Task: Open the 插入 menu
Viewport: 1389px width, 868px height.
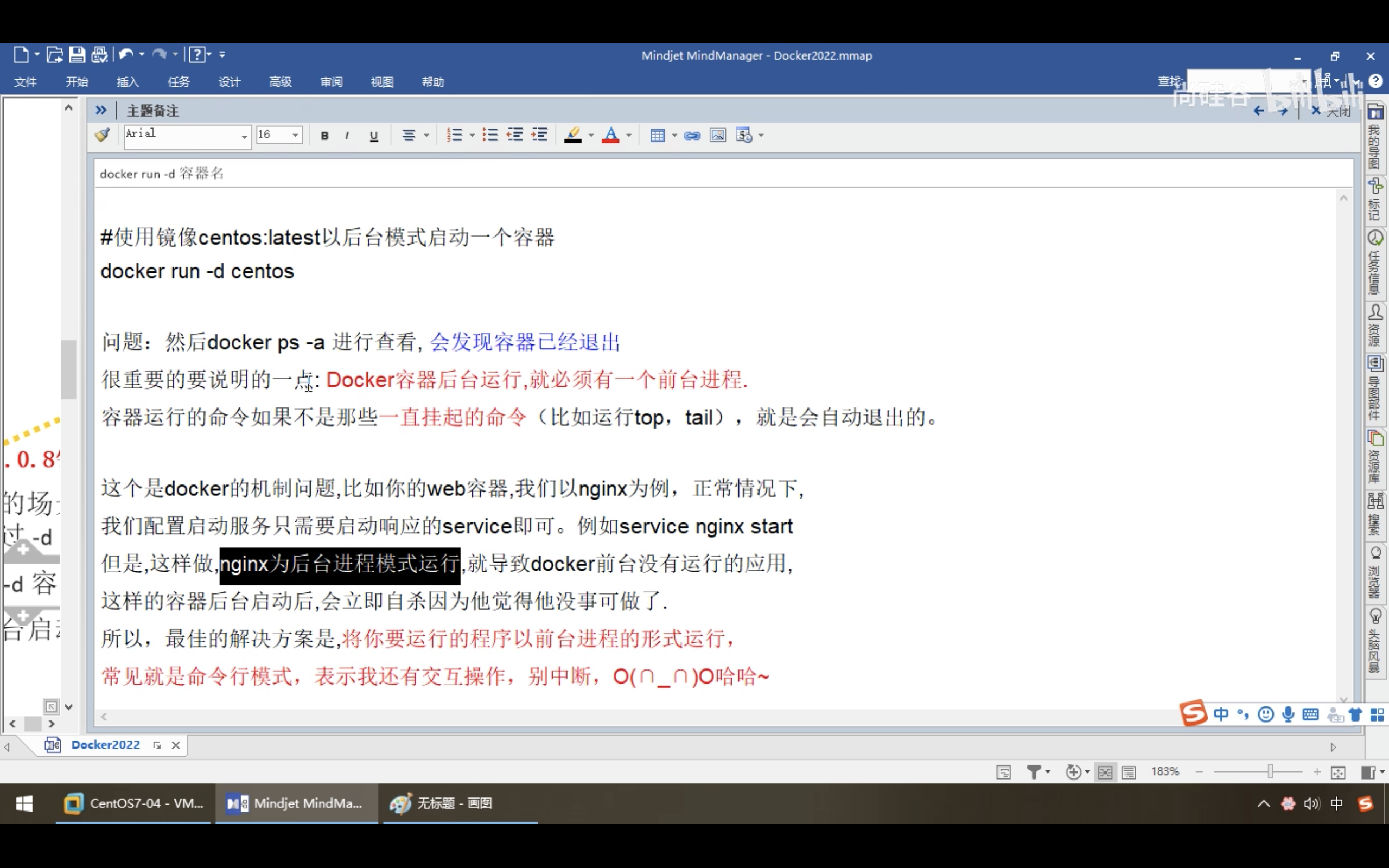Action: tap(128, 82)
